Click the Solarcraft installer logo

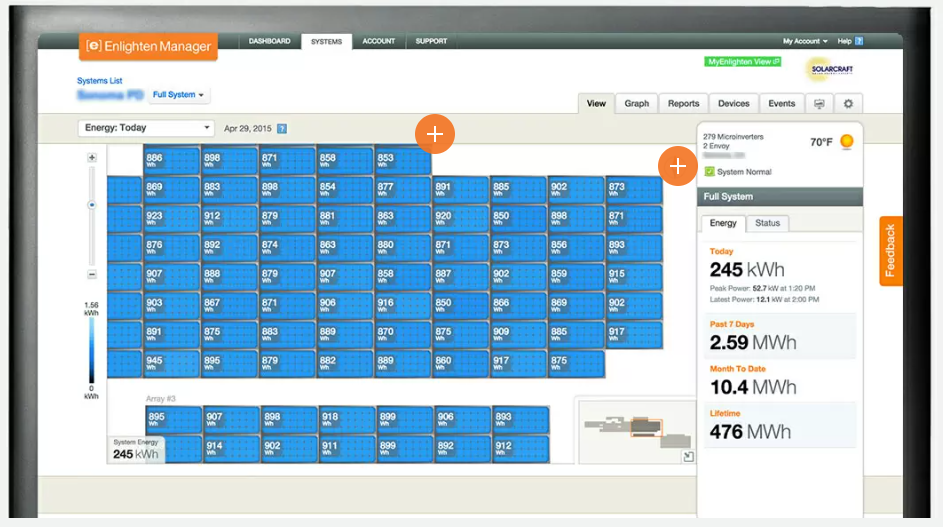(x=832, y=69)
